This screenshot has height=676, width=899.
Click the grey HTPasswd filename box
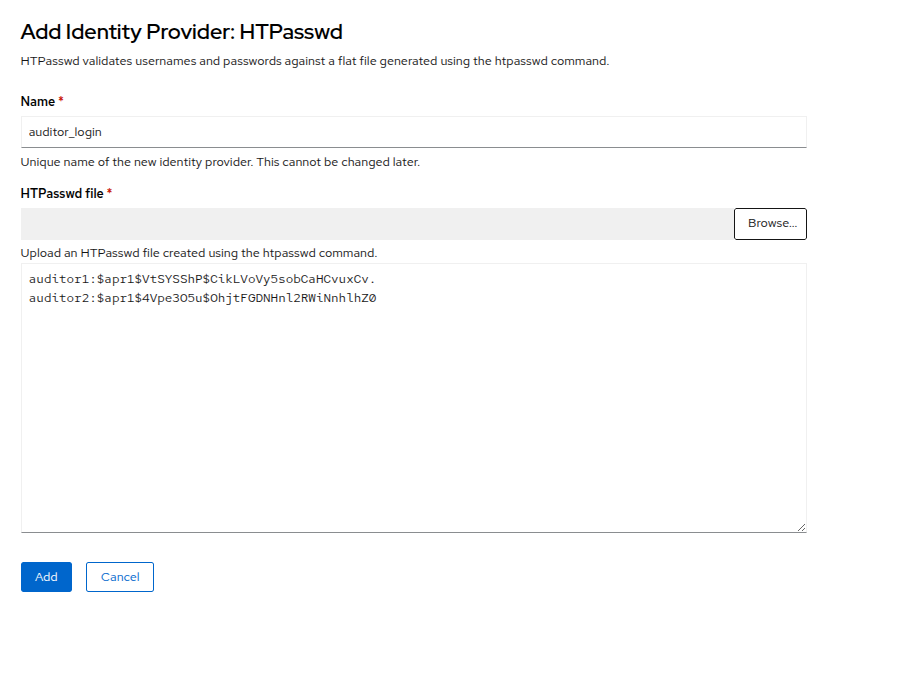(x=377, y=224)
